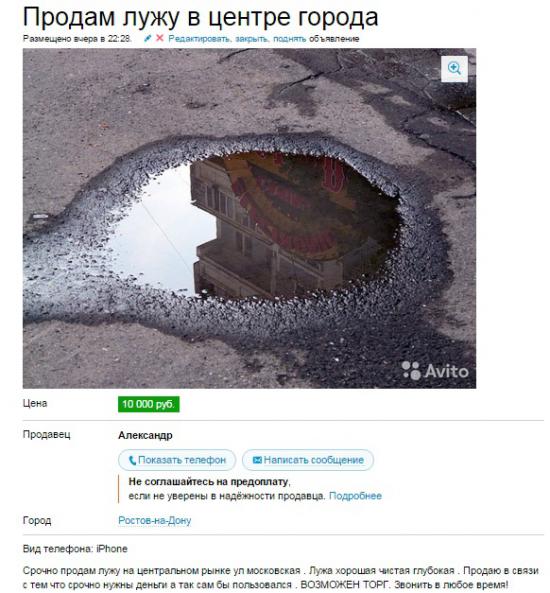Screen dimensions: 550x593
Task: Click the Вид телефона: iPhone line
Action: [x=75, y=549]
